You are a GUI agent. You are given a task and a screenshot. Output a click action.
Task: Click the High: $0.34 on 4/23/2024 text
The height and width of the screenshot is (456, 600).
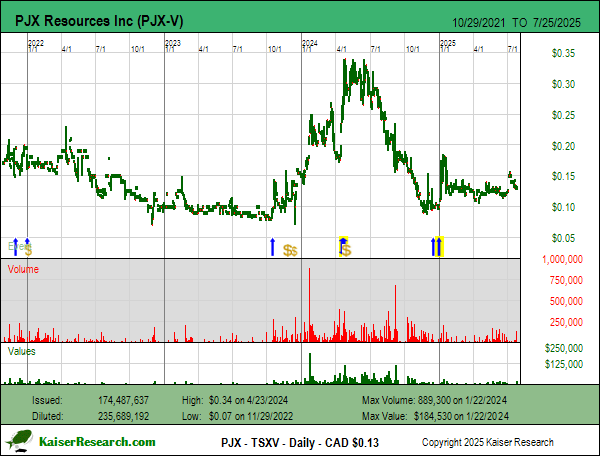pos(235,401)
